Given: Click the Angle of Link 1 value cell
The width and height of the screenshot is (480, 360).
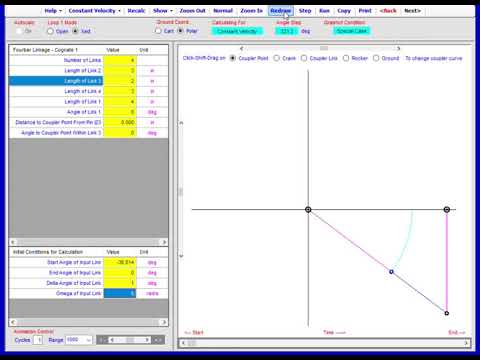Looking at the screenshot, I should pos(120,112).
